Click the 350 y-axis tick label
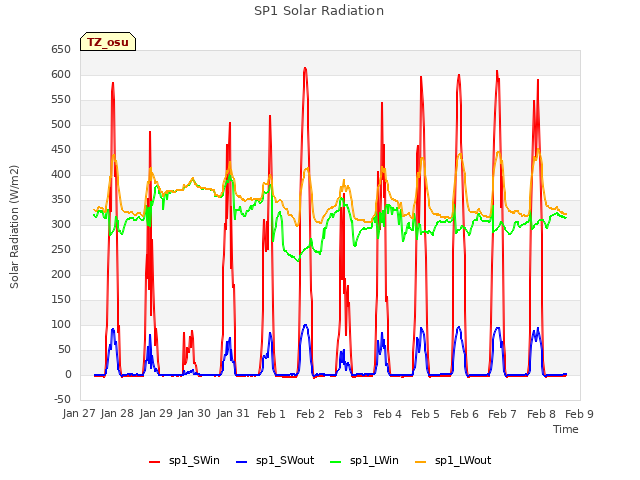 point(61,200)
